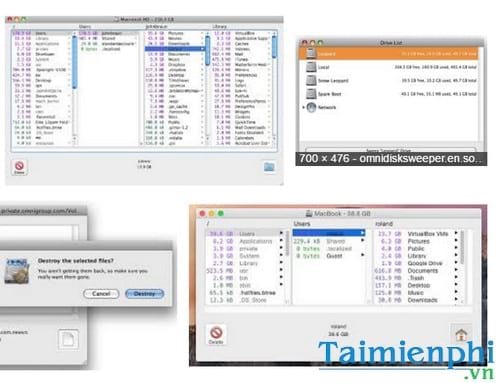
Task: Expand the Network item in Drive List
Action: point(303,107)
